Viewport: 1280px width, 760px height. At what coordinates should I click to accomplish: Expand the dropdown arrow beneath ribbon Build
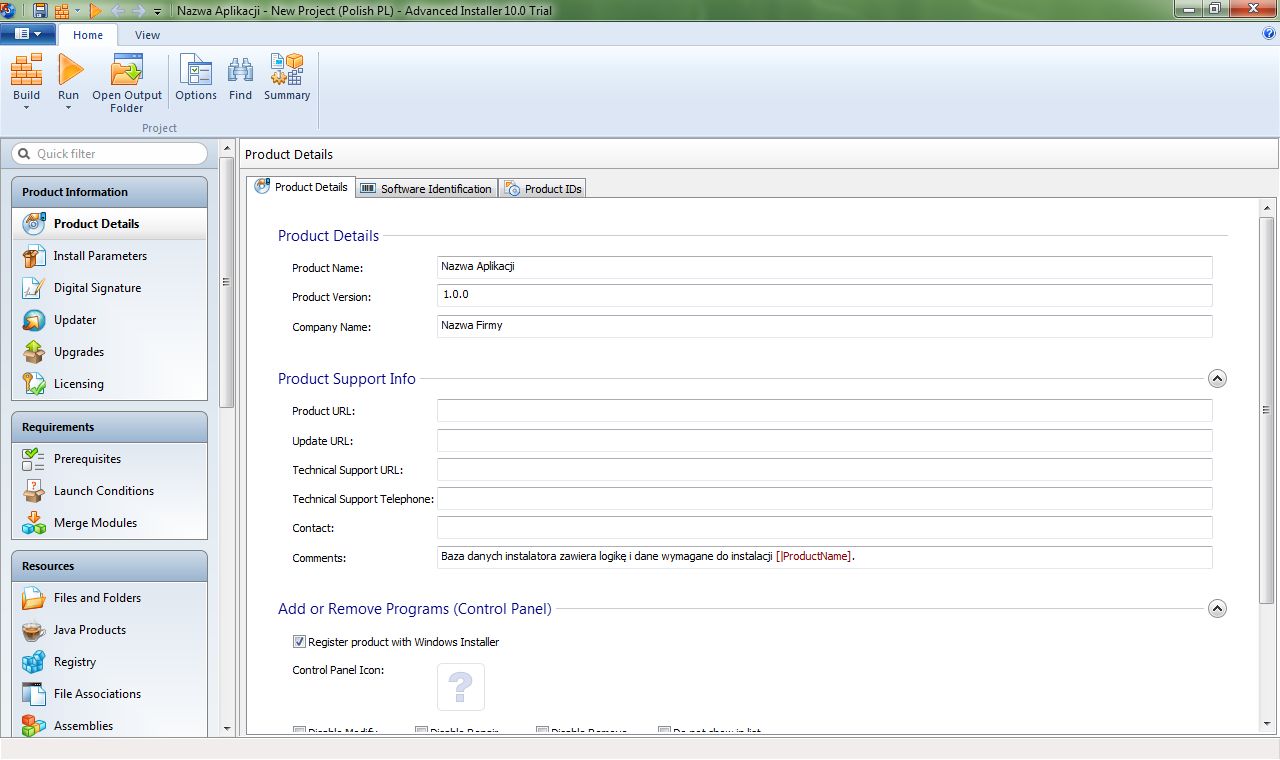pyautogui.click(x=27, y=107)
